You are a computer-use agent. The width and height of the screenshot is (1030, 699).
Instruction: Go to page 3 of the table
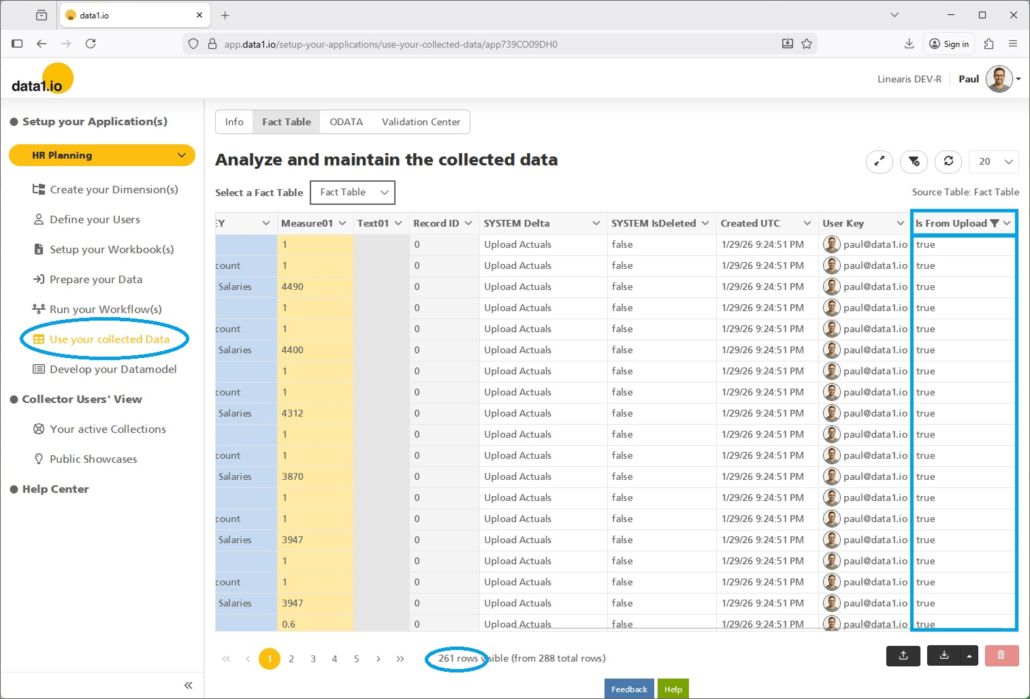click(x=313, y=659)
